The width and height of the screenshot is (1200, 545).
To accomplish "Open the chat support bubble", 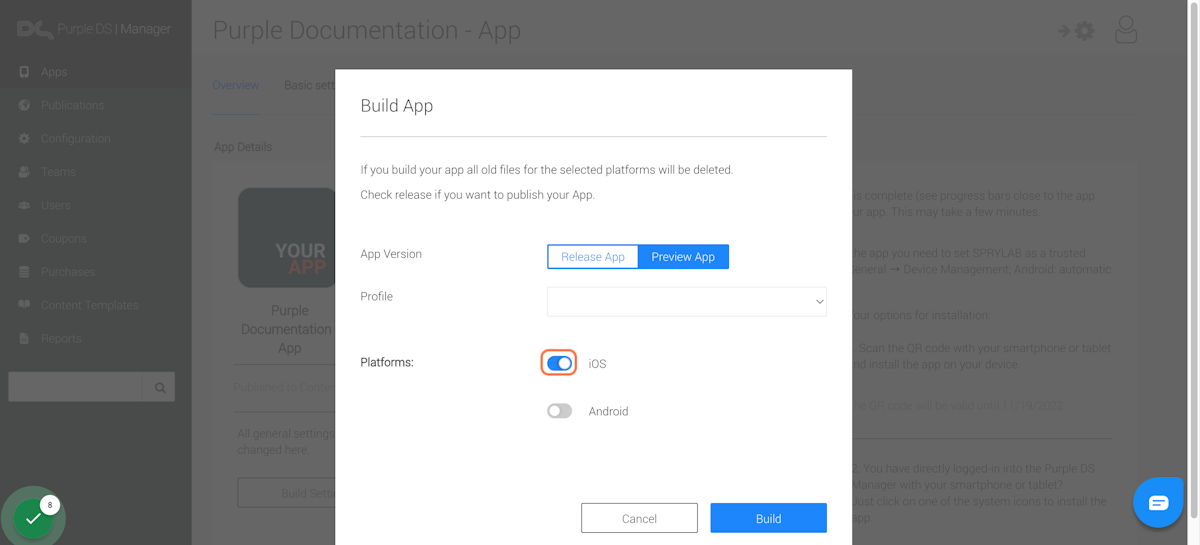I will pyautogui.click(x=1158, y=502).
